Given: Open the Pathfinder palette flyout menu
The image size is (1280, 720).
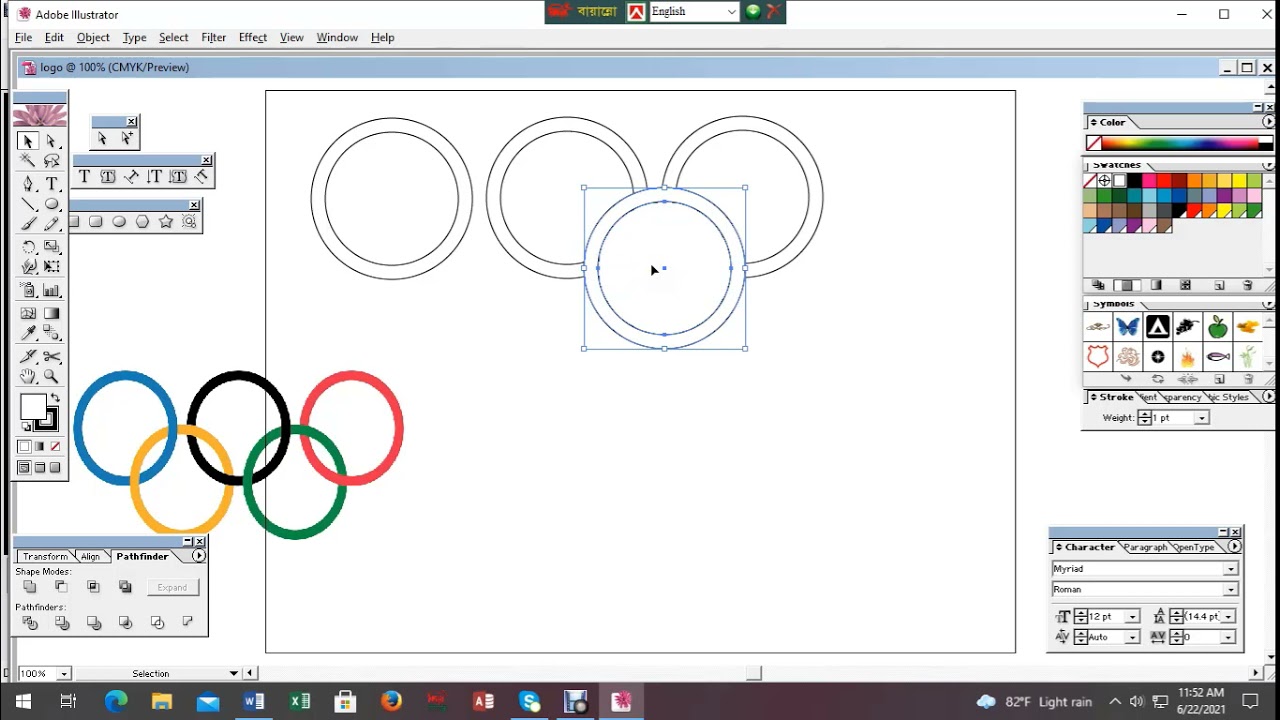Looking at the screenshot, I should click(199, 556).
